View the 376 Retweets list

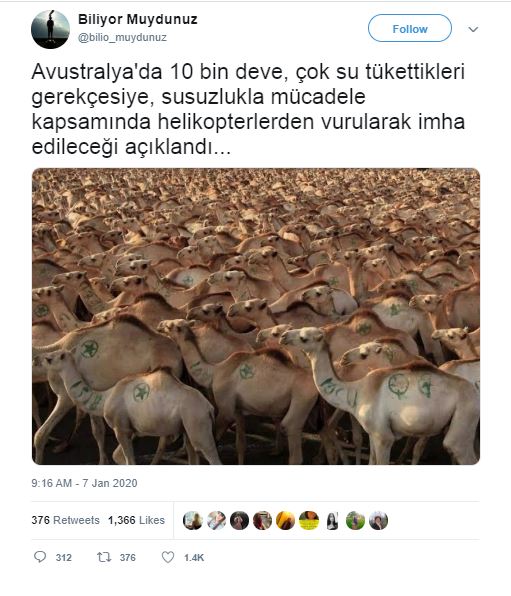coord(65,520)
